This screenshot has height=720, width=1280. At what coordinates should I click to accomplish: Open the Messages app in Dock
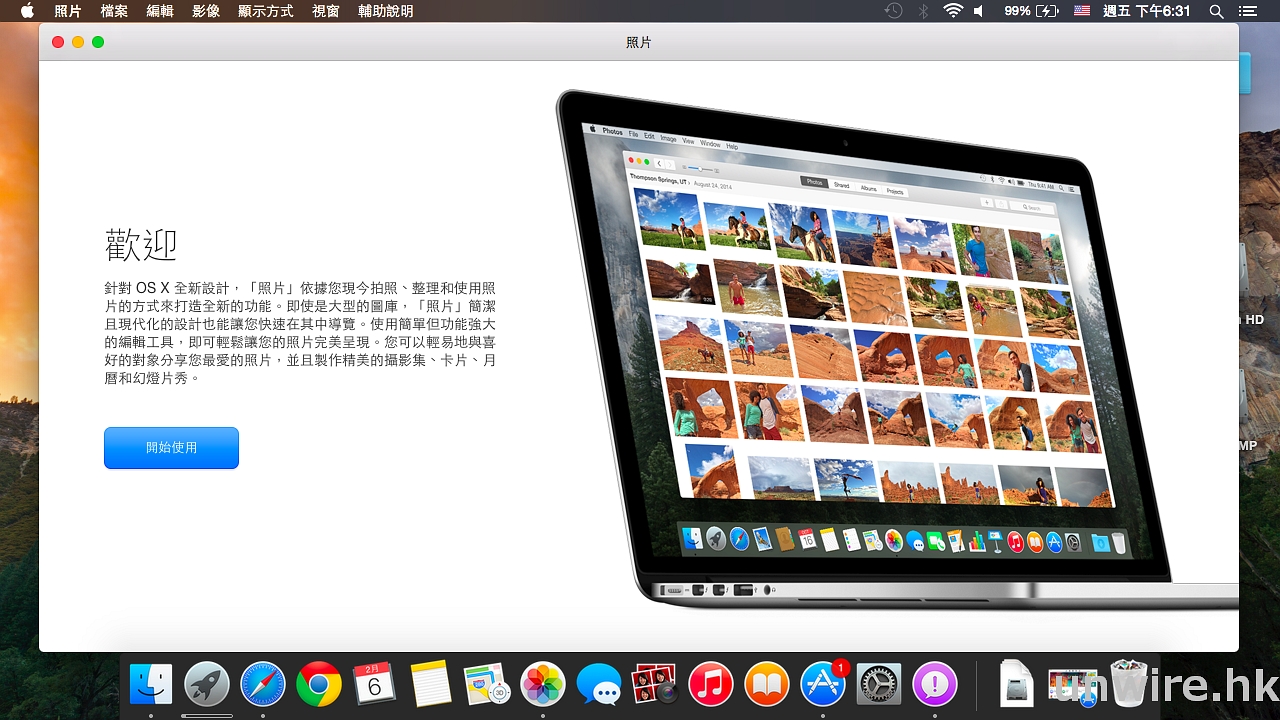pyautogui.click(x=599, y=685)
